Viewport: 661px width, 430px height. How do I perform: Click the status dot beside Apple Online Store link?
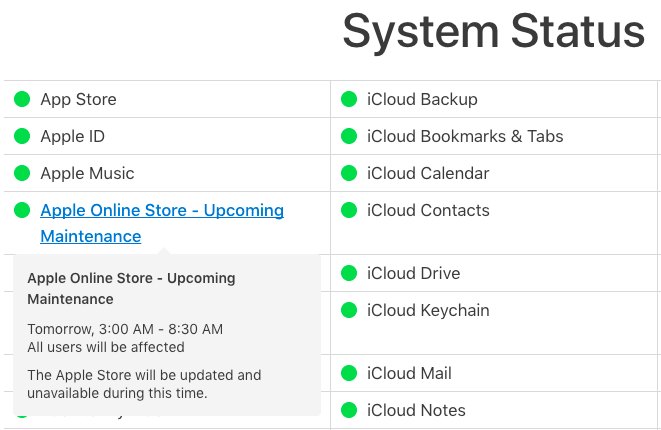pyautogui.click(x=22, y=210)
